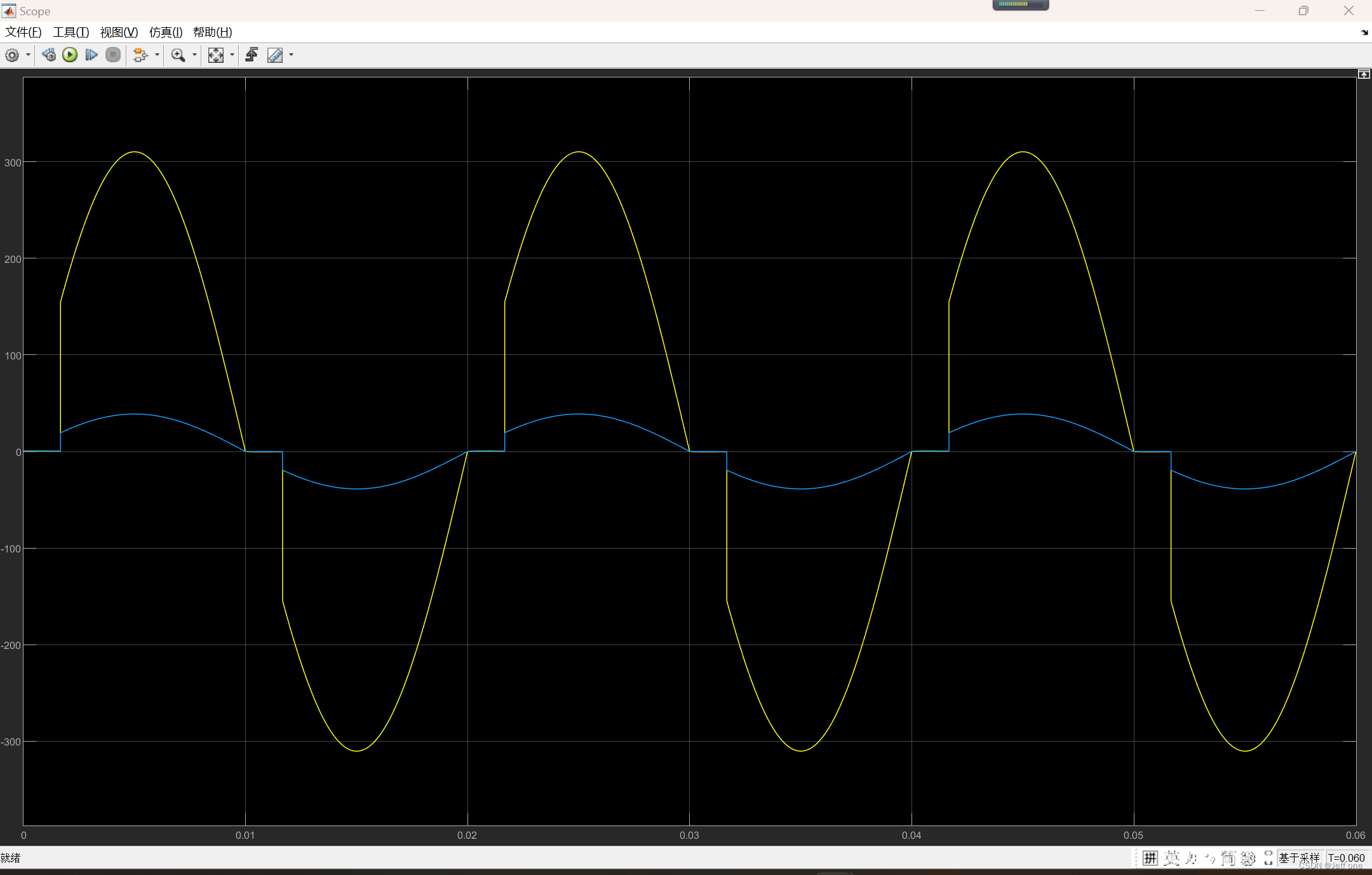1372x875 pixels.
Task: Open the scope configuration properties gear
Action: 12,55
